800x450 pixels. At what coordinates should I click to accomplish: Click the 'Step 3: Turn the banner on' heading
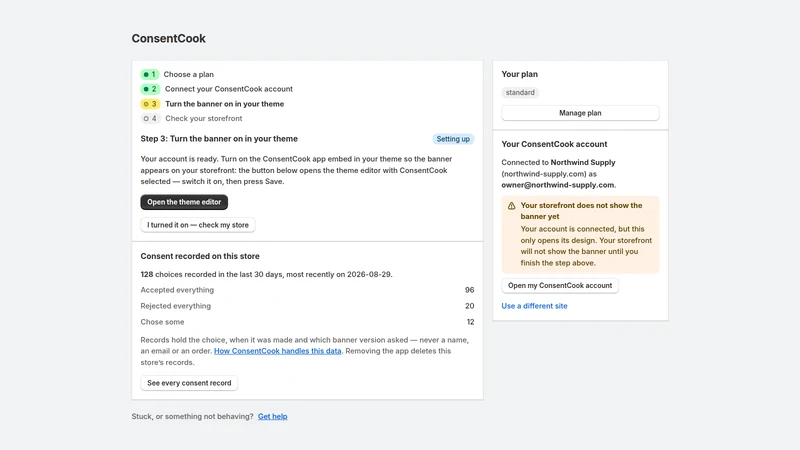(219, 139)
